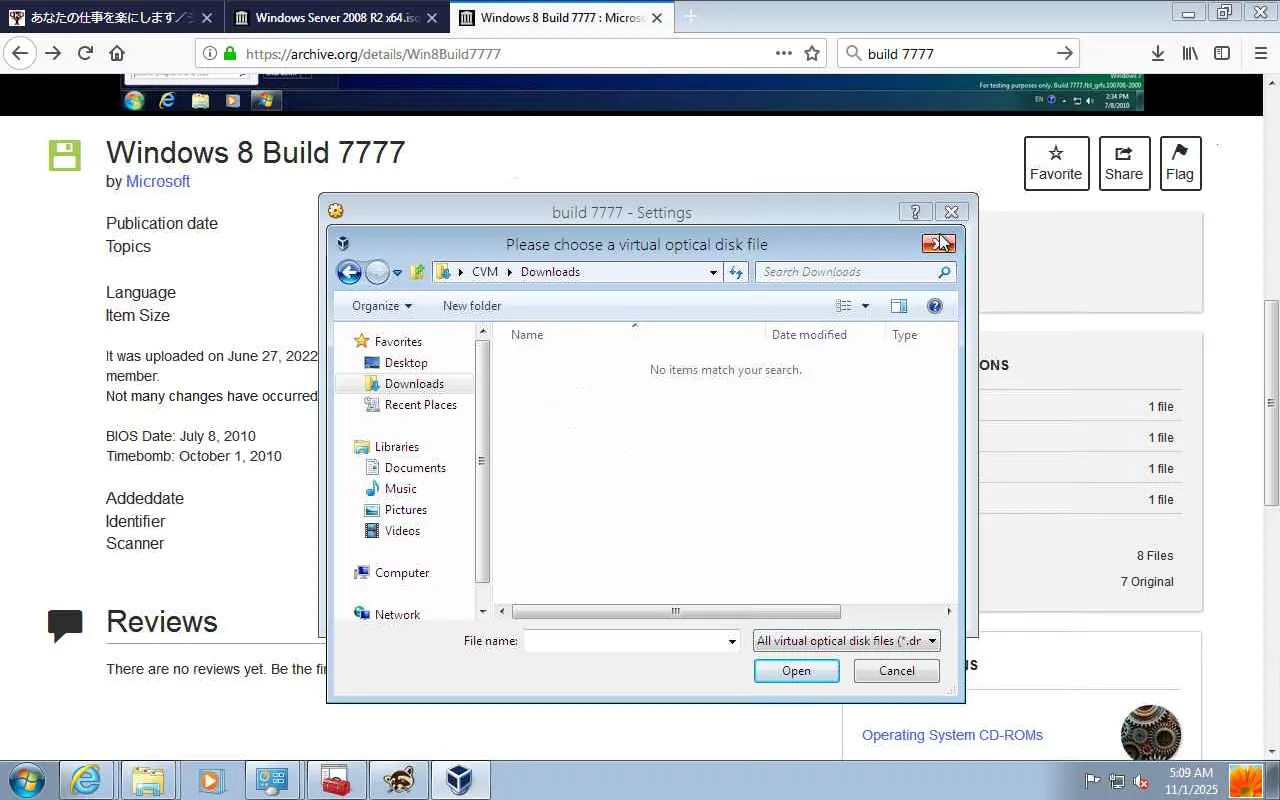Change the file view layout icon
The width and height of the screenshot is (1280, 800).
click(x=844, y=306)
